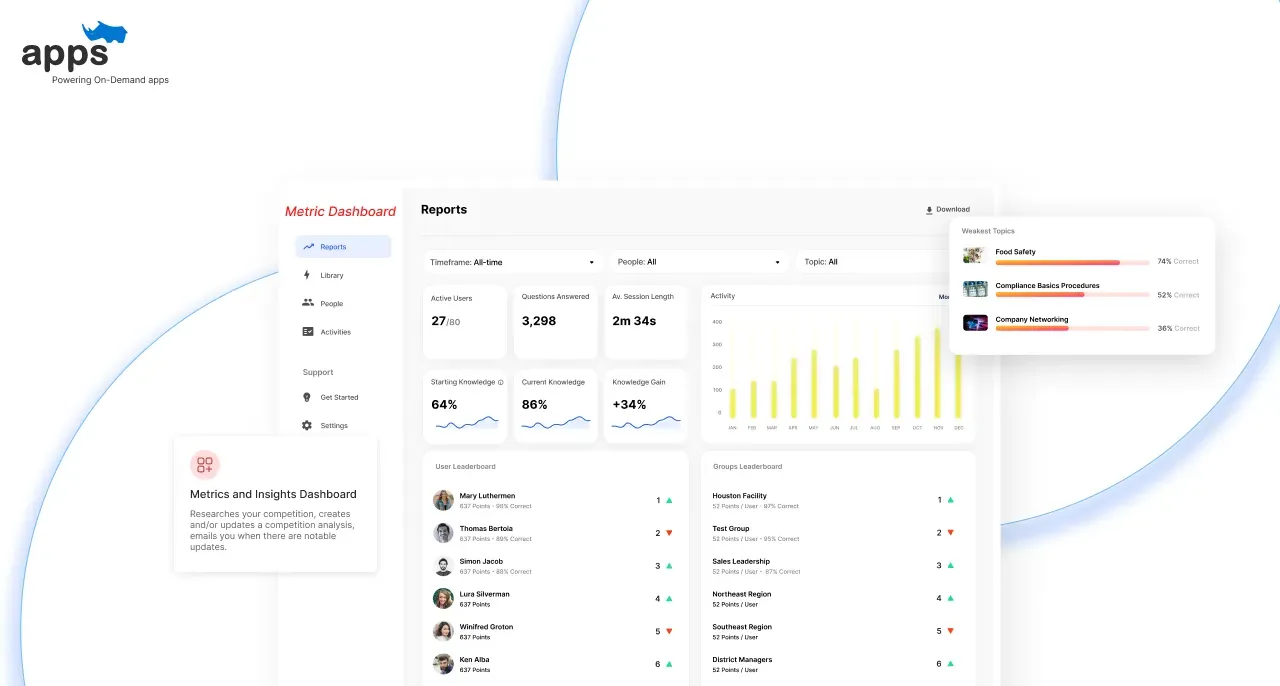Click the JAN bar in Activity chart

(732, 403)
